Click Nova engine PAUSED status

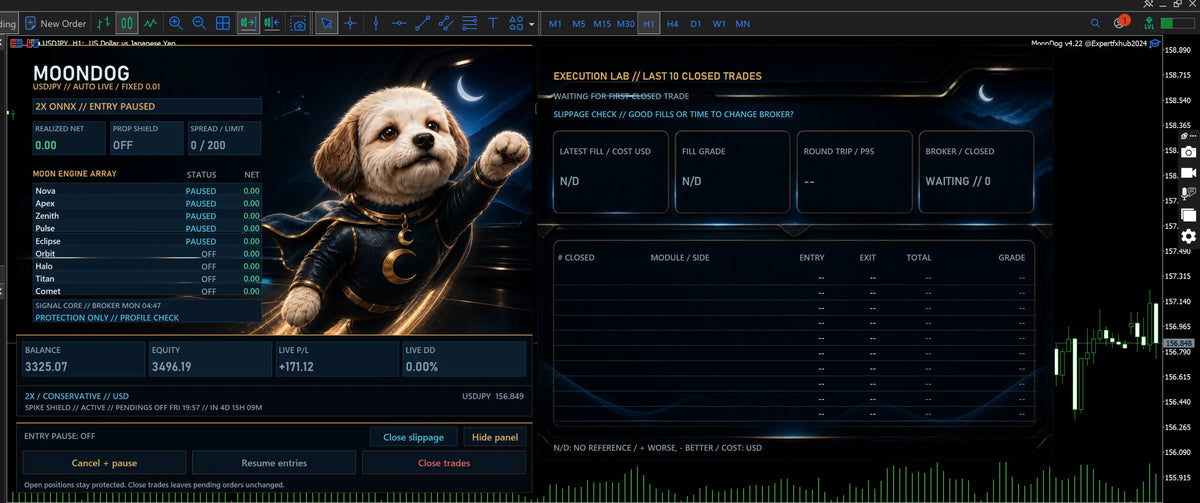(201, 191)
